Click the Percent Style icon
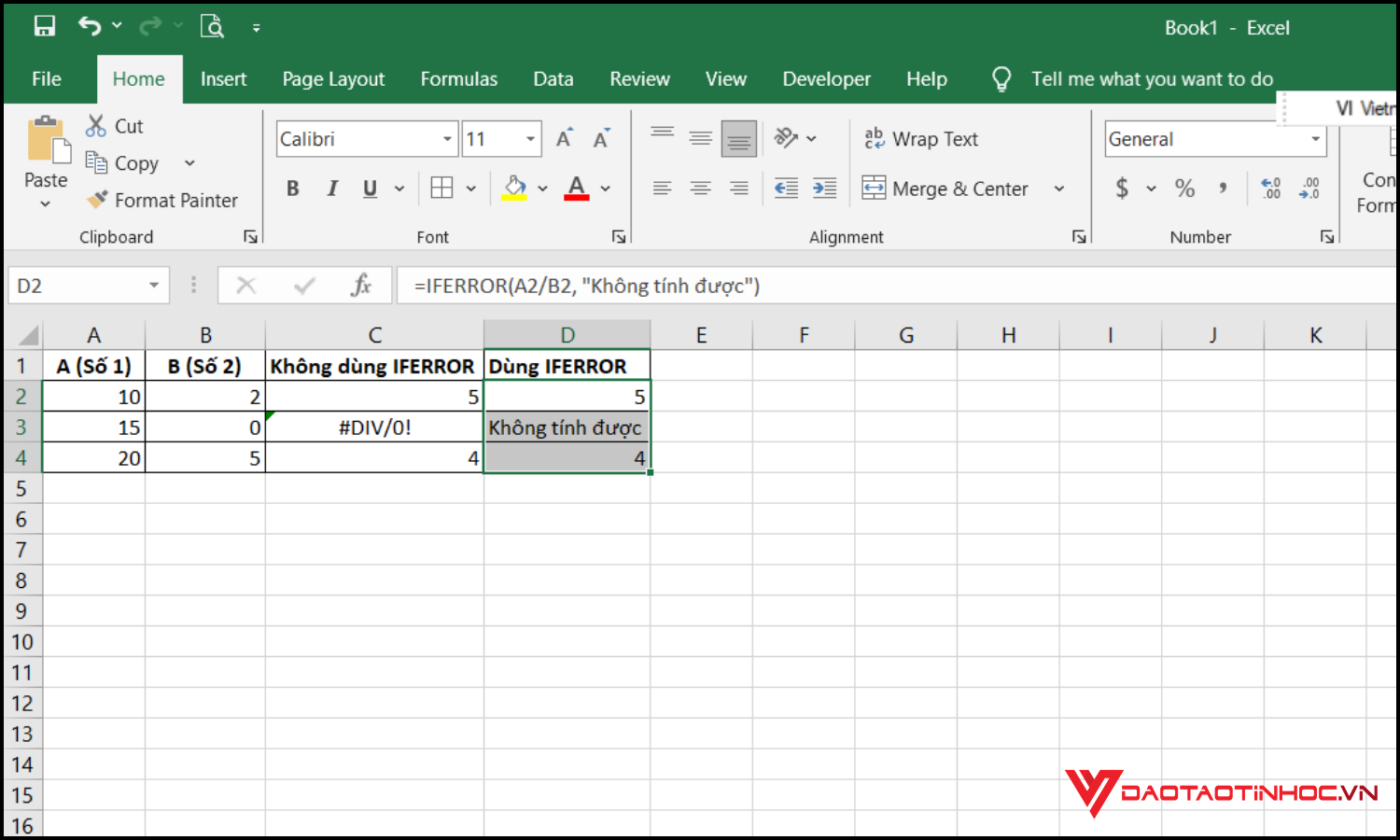This screenshot has width=1400, height=840. point(1184,189)
